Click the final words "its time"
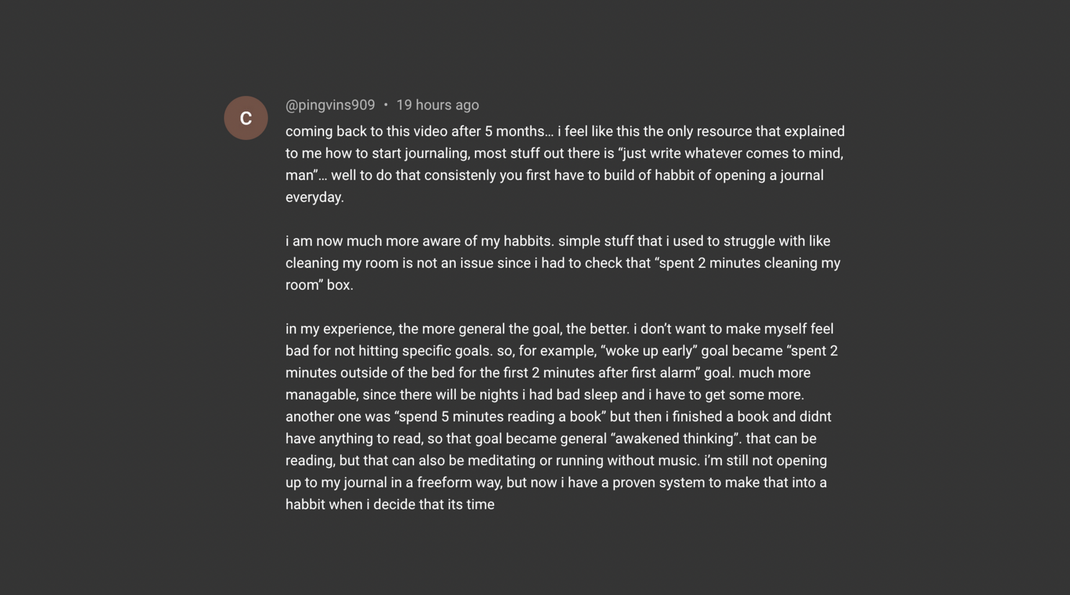The width and height of the screenshot is (1070, 595). coord(471,505)
